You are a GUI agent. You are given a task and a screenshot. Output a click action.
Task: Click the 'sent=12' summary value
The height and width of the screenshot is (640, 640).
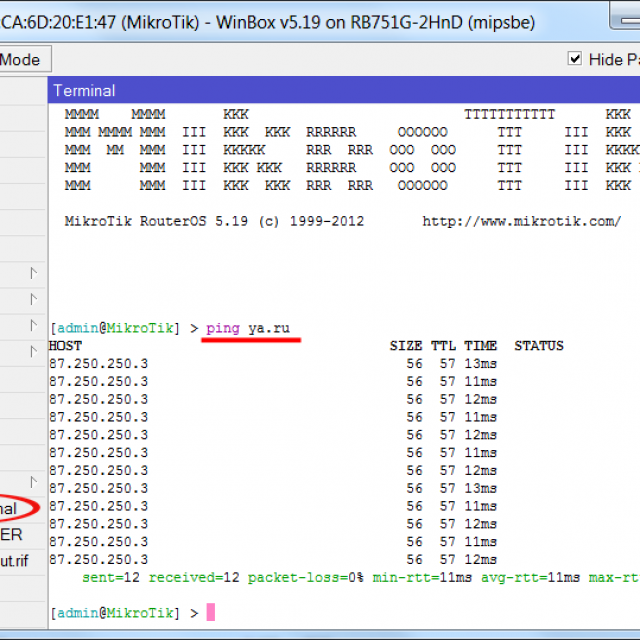(x=111, y=578)
